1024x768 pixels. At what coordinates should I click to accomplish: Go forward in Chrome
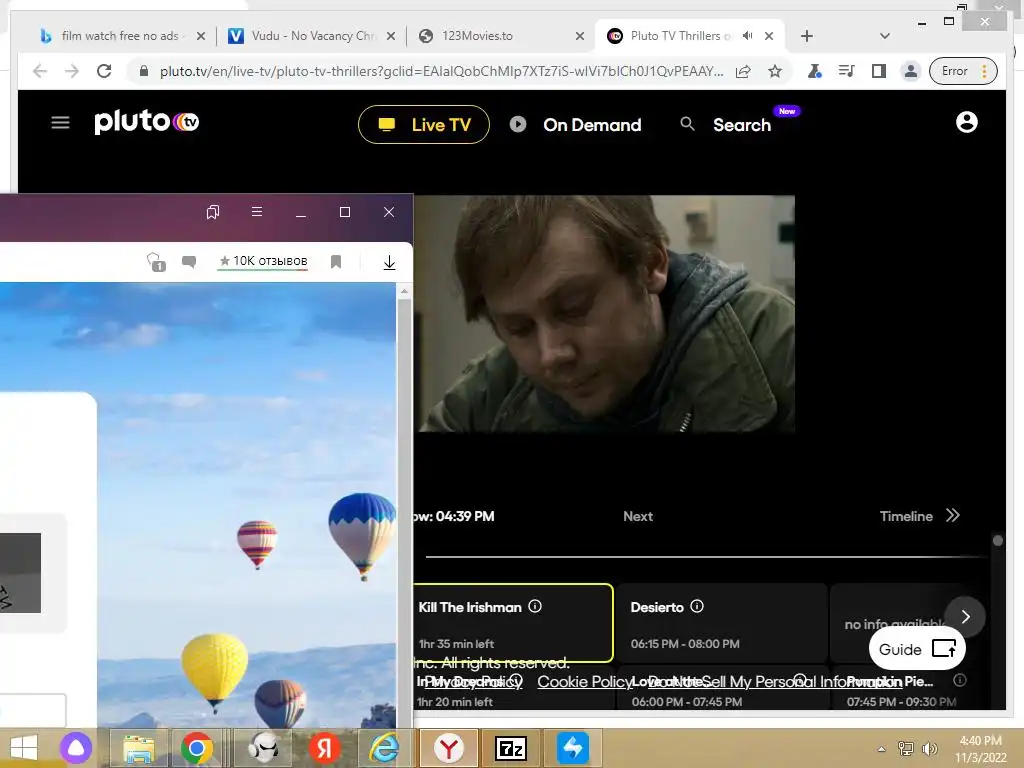(72, 71)
